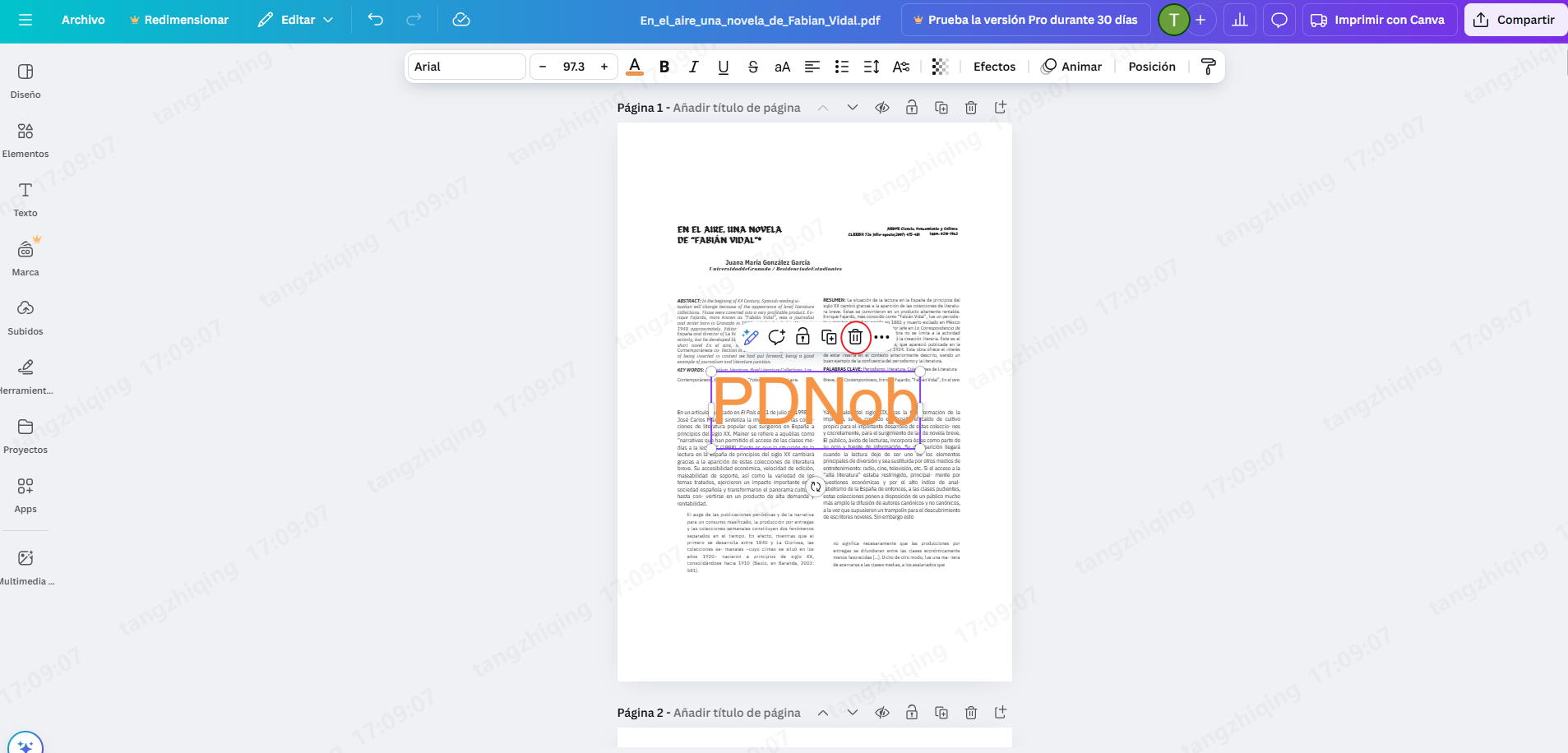Click the rotate handle below selection
The height and width of the screenshot is (753, 1568).
pyautogui.click(x=815, y=487)
